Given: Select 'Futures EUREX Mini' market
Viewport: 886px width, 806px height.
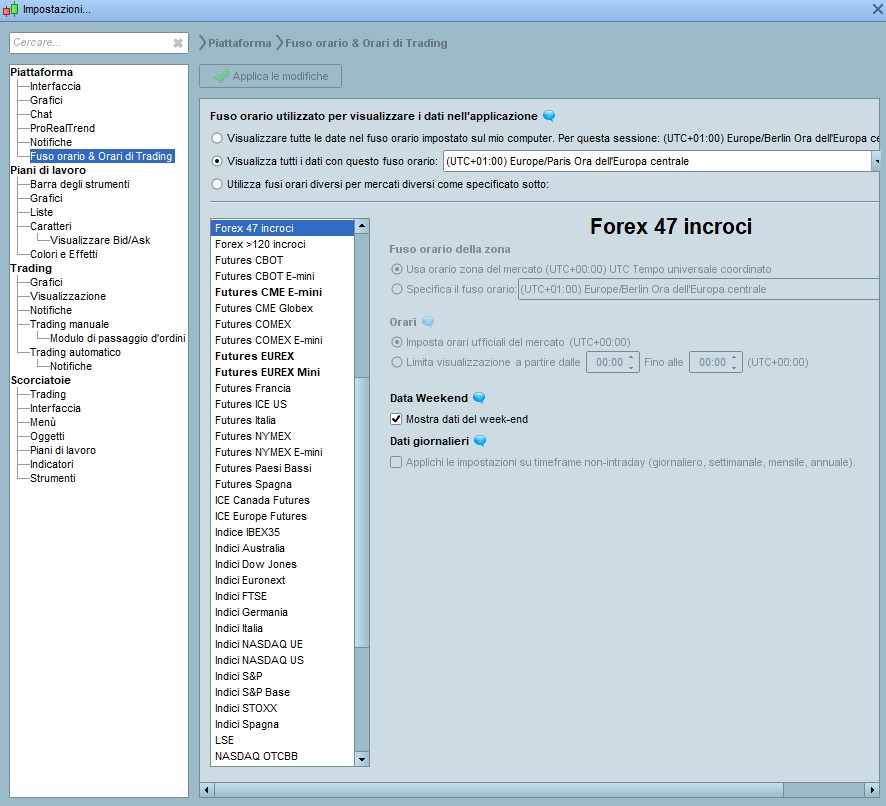Looking at the screenshot, I should click(282, 372).
